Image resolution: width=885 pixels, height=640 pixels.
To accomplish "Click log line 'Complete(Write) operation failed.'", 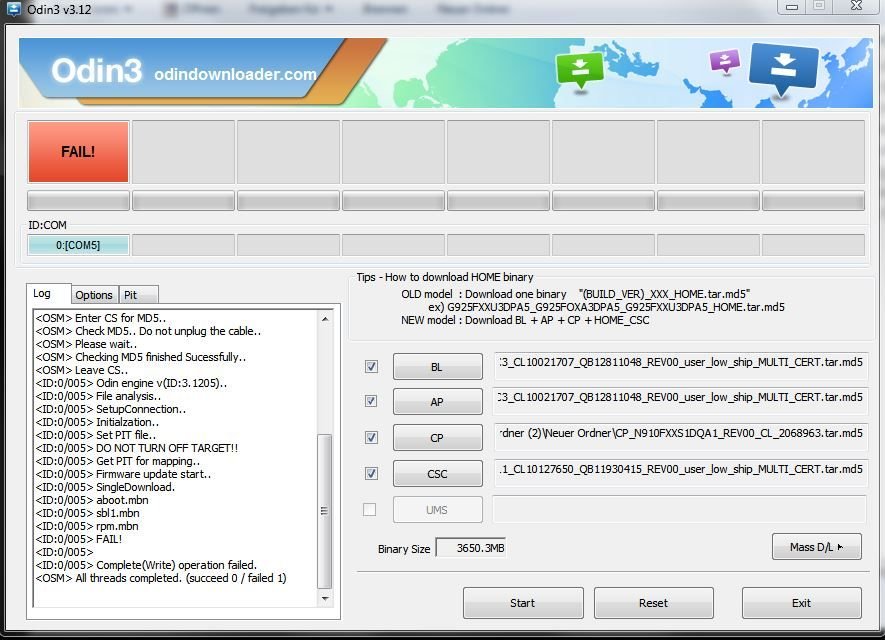I will pos(146,565).
